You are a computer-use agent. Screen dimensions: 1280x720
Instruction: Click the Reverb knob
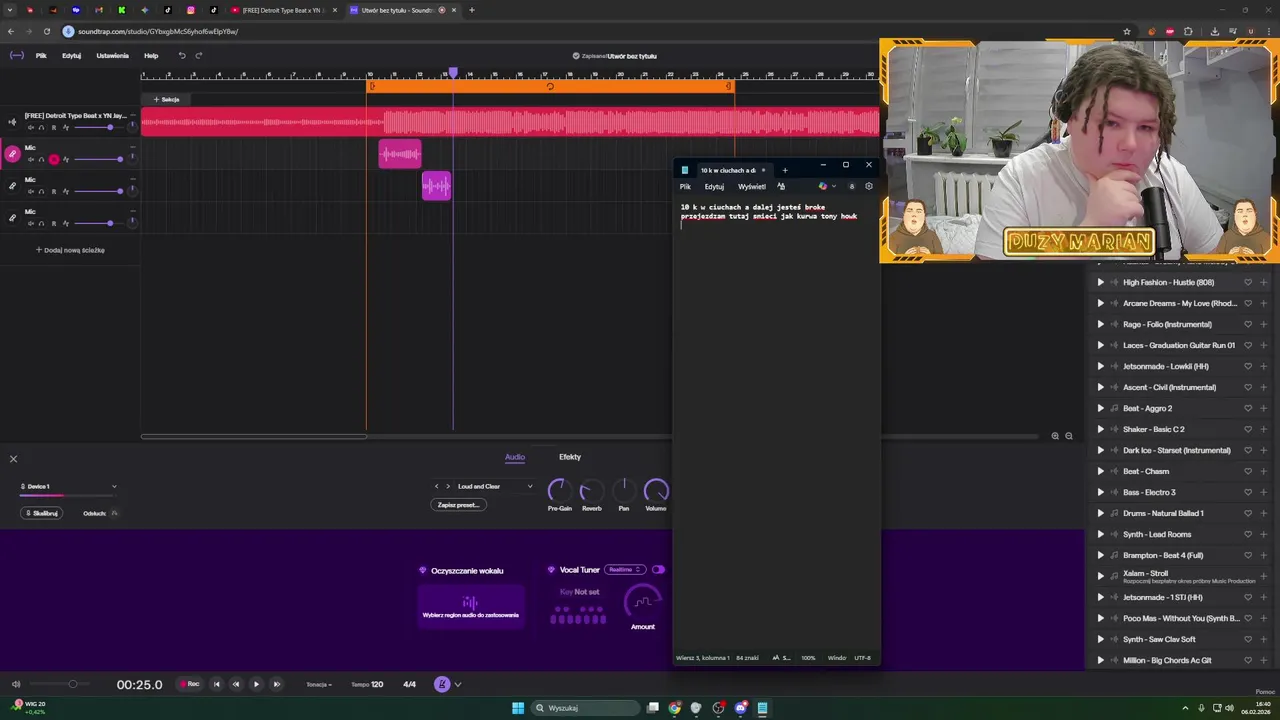click(592, 490)
